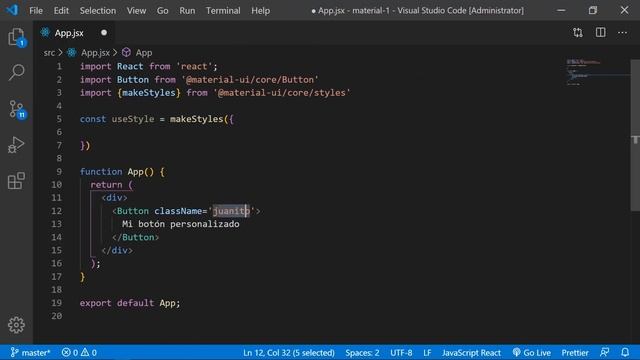Click the vertical editor scrollbar
640x360 pixels.
(x=635, y=135)
